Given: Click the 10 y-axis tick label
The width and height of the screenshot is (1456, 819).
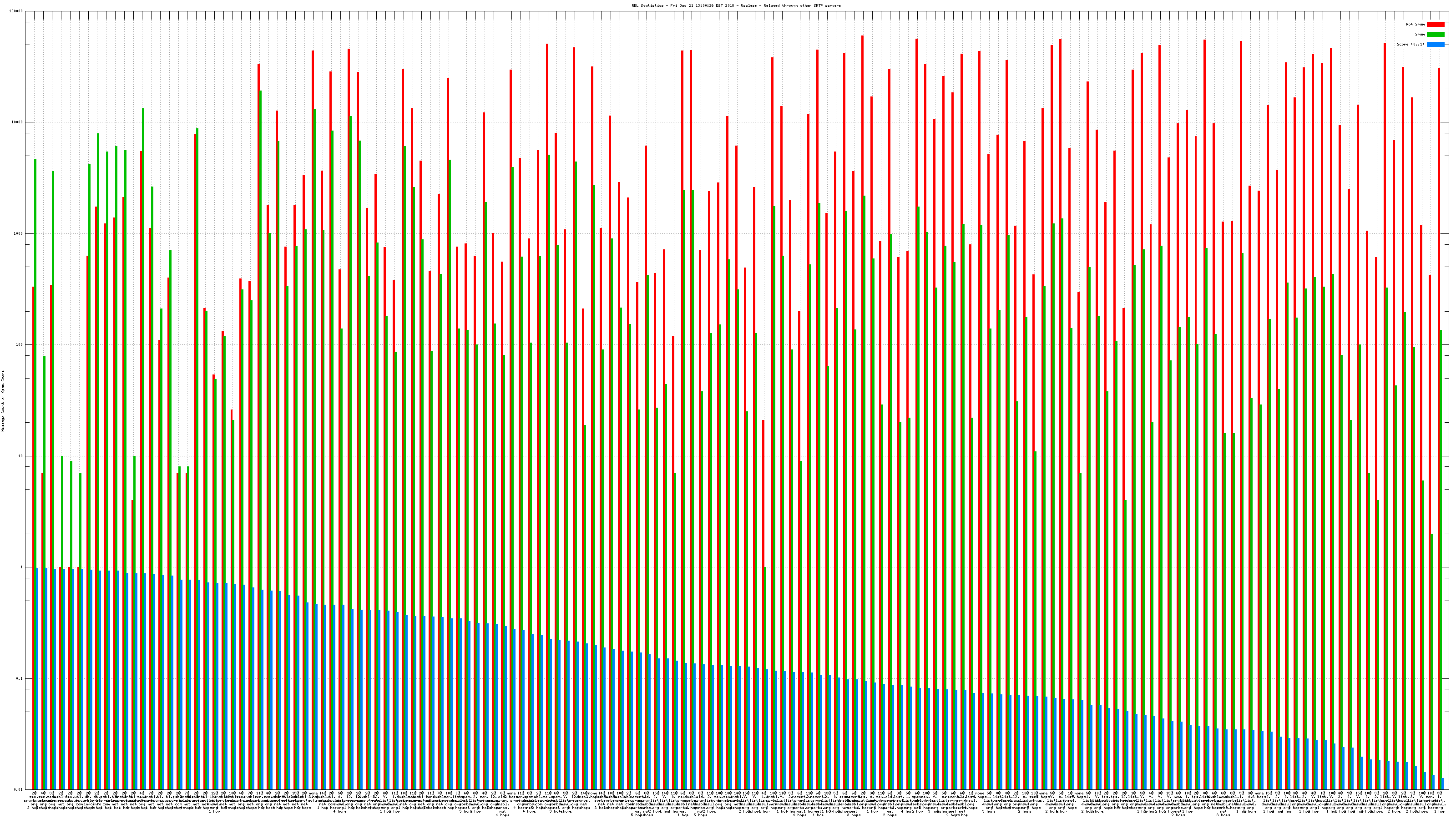Looking at the screenshot, I should click(x=21, y=456).
